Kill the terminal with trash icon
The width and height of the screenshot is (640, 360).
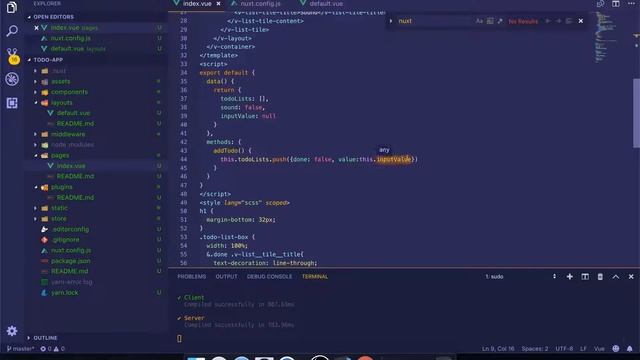[600, 276]
